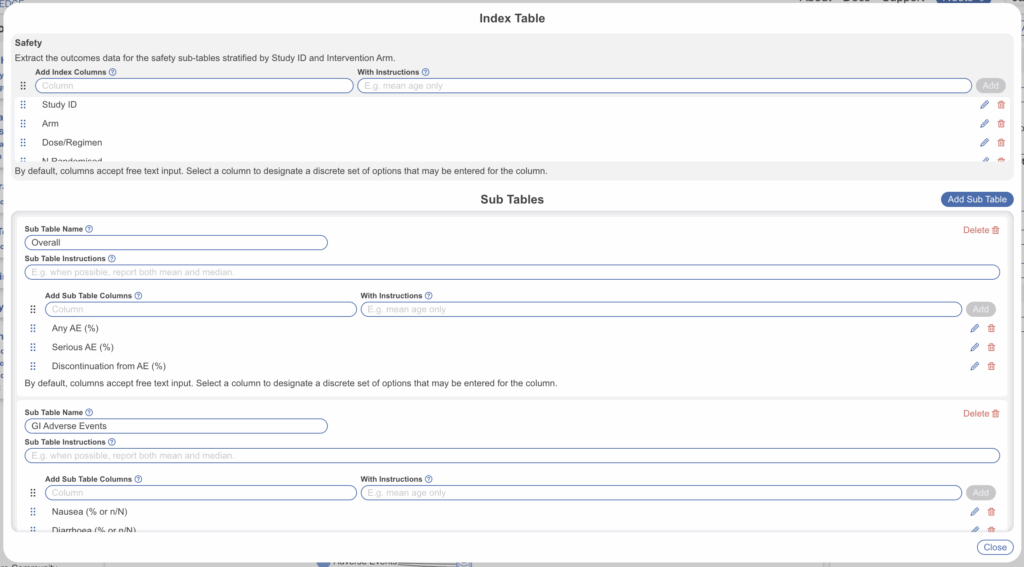Delete the Arm index column
Screen dimensions: 1024x567
click(1001, 124)
